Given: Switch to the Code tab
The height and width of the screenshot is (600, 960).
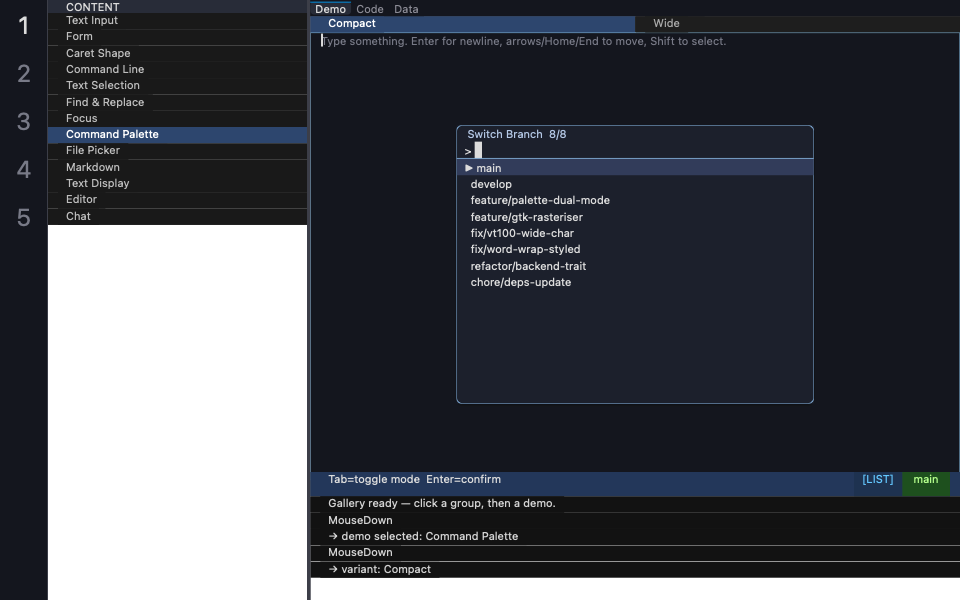Looking at the screenshot, I should pyautogui.click(x=370, y=9).
